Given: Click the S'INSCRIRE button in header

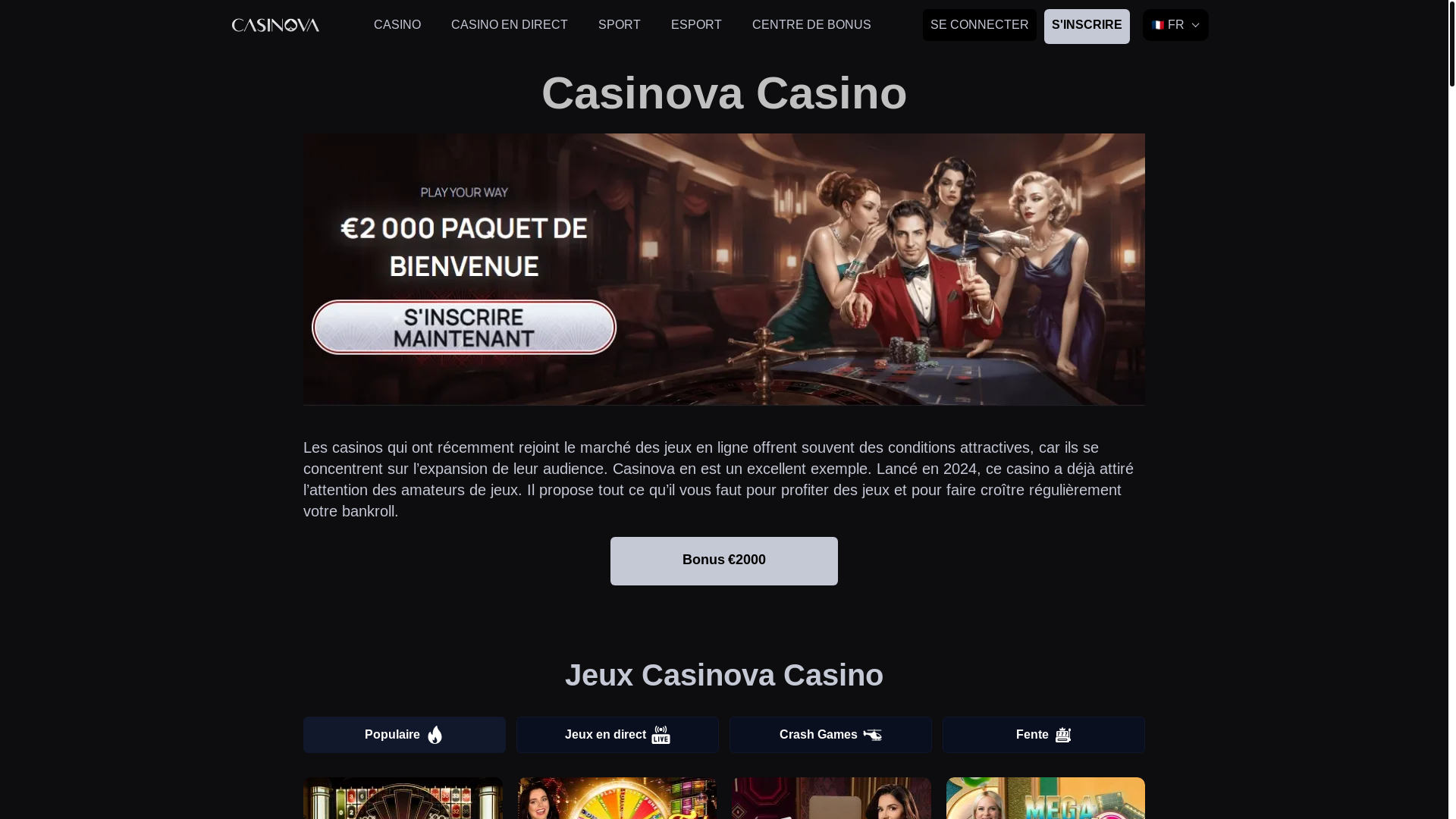Looking at the screenshot, I should pos(1087,26).
